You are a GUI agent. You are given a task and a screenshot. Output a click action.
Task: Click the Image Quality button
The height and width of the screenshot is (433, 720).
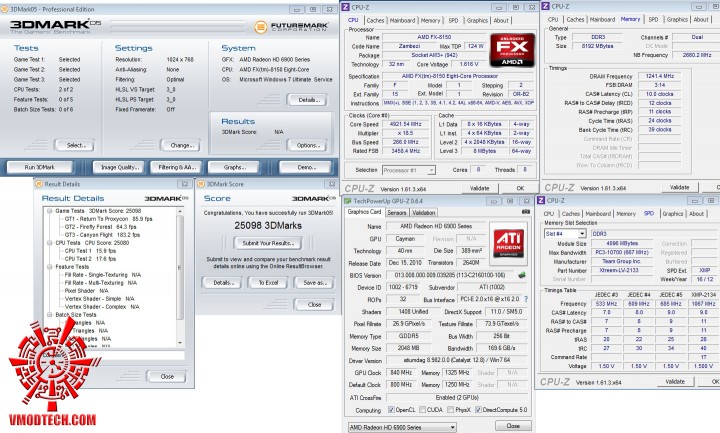click(x=119, y=168)
